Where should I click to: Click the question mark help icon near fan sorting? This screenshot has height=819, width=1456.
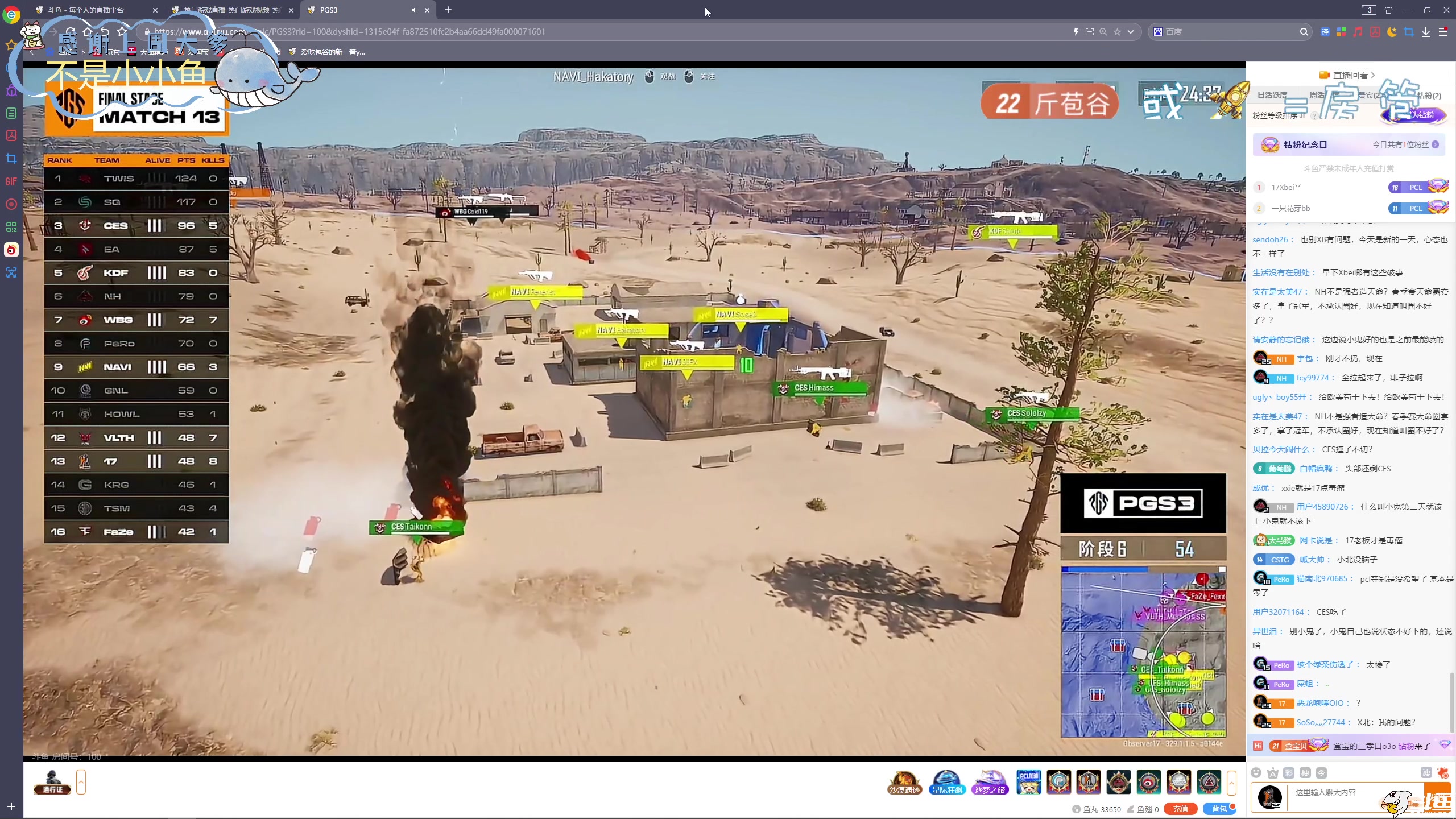tap(1314, 115)
